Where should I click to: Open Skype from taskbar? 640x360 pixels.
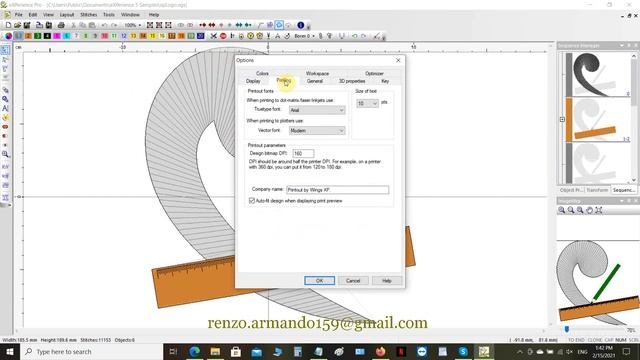pyautogui.click(x=463, y=351)
